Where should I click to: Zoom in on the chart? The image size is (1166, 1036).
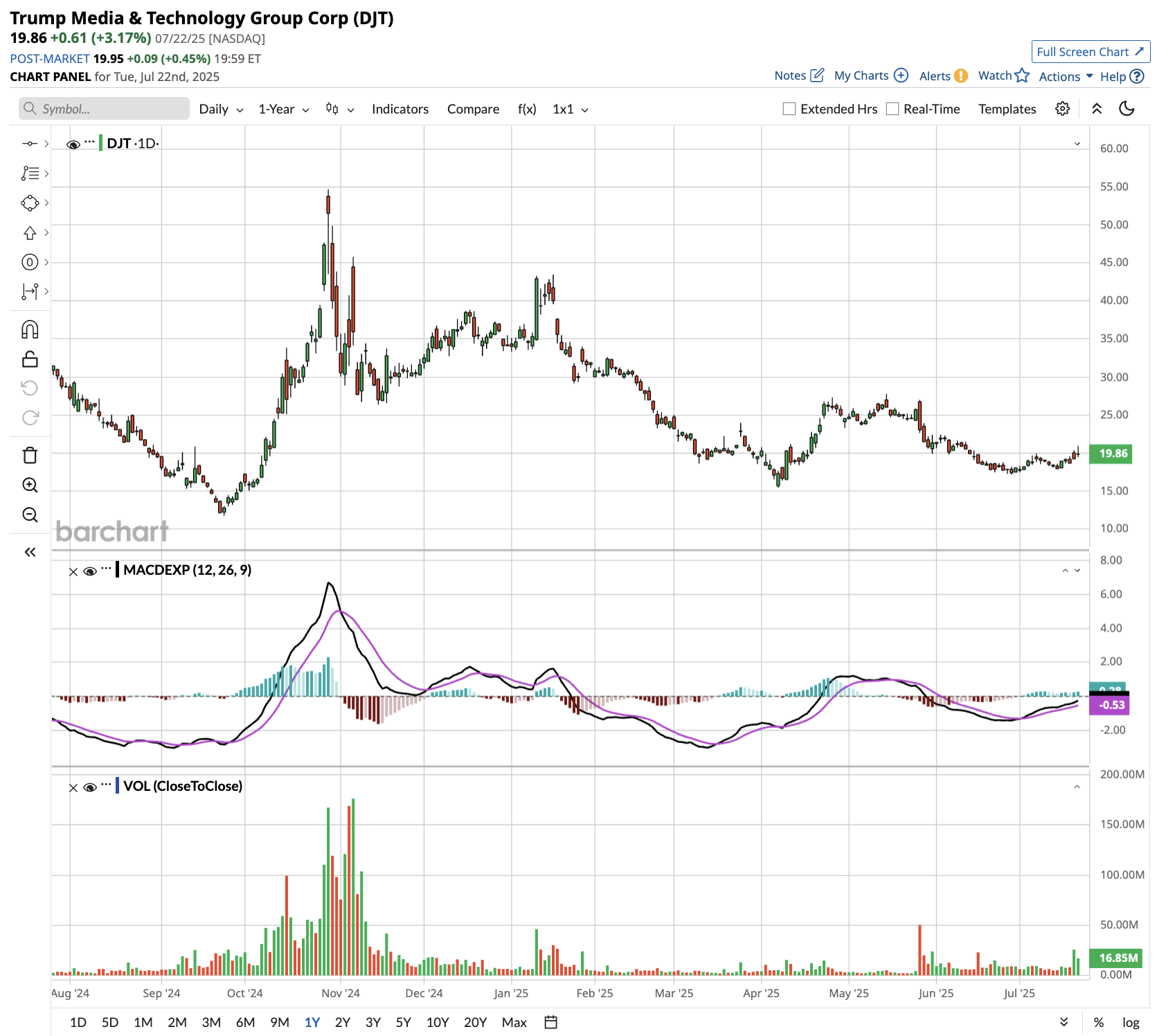pos(30,485)
